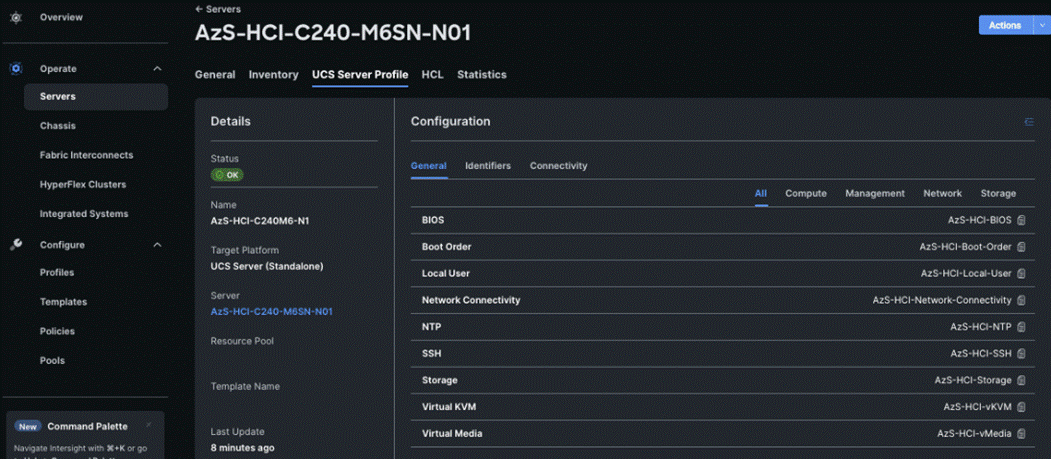The height and width of the screenshot is (459, 1051).
Task: Open the policy icon next to AzS-HCI-Local-User
Action: click(x=1022, y=273)
